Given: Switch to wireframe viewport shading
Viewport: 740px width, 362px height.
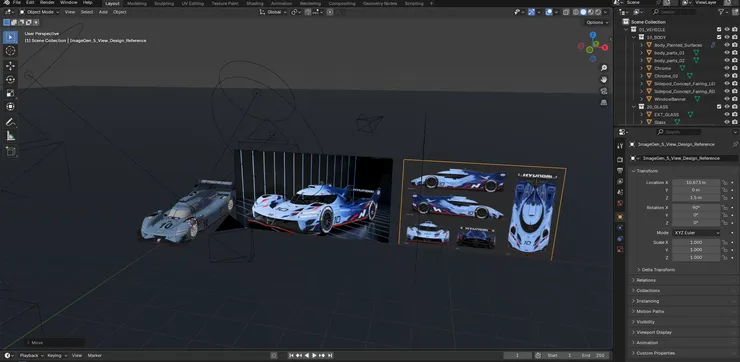Looking at the screenshot, I should pyautogui.click(x=576, y=12).
